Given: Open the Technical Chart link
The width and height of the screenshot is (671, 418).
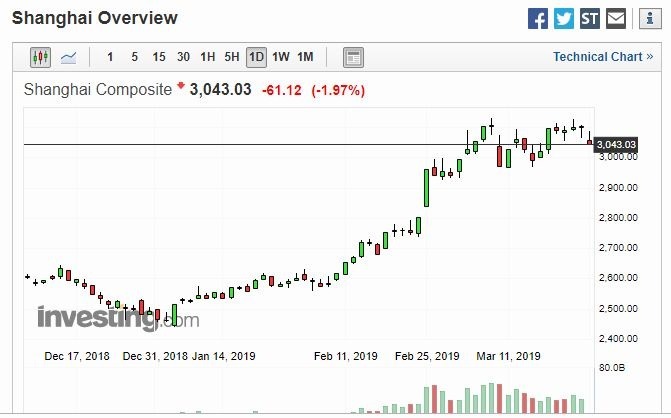Looking at the screenshot, I should click(603, 56).
